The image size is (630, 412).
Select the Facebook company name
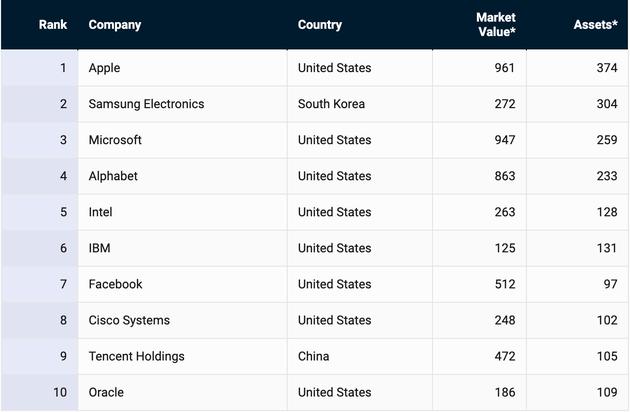coord(116,284)
